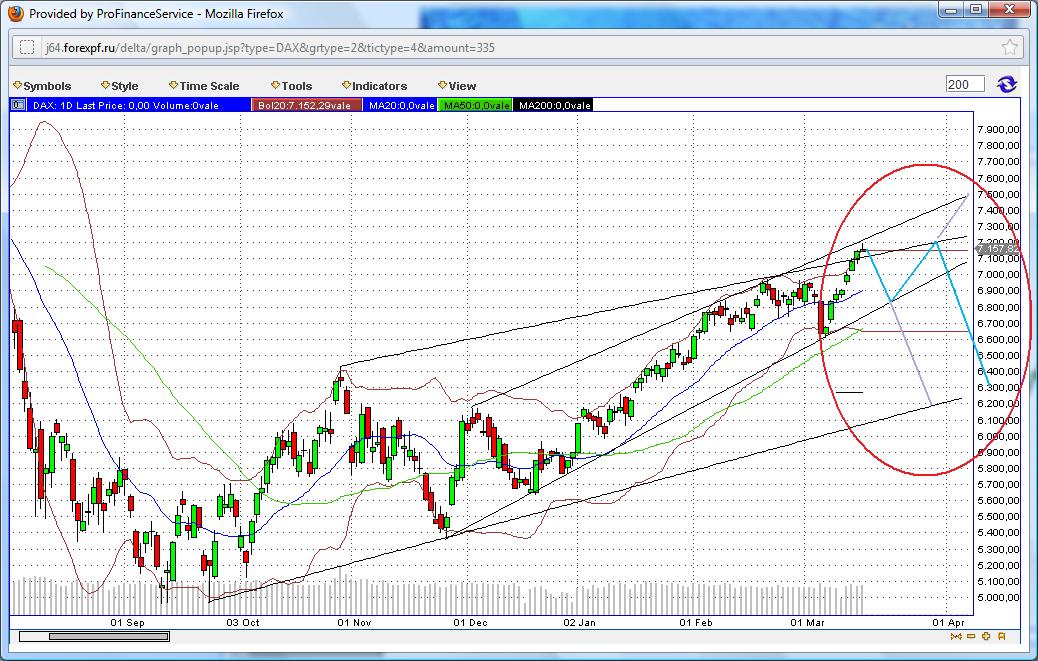Viewport: 1038px width, 661px height.
Task: Click the 6.800,00 price axis label
Action: click(998, 307)
